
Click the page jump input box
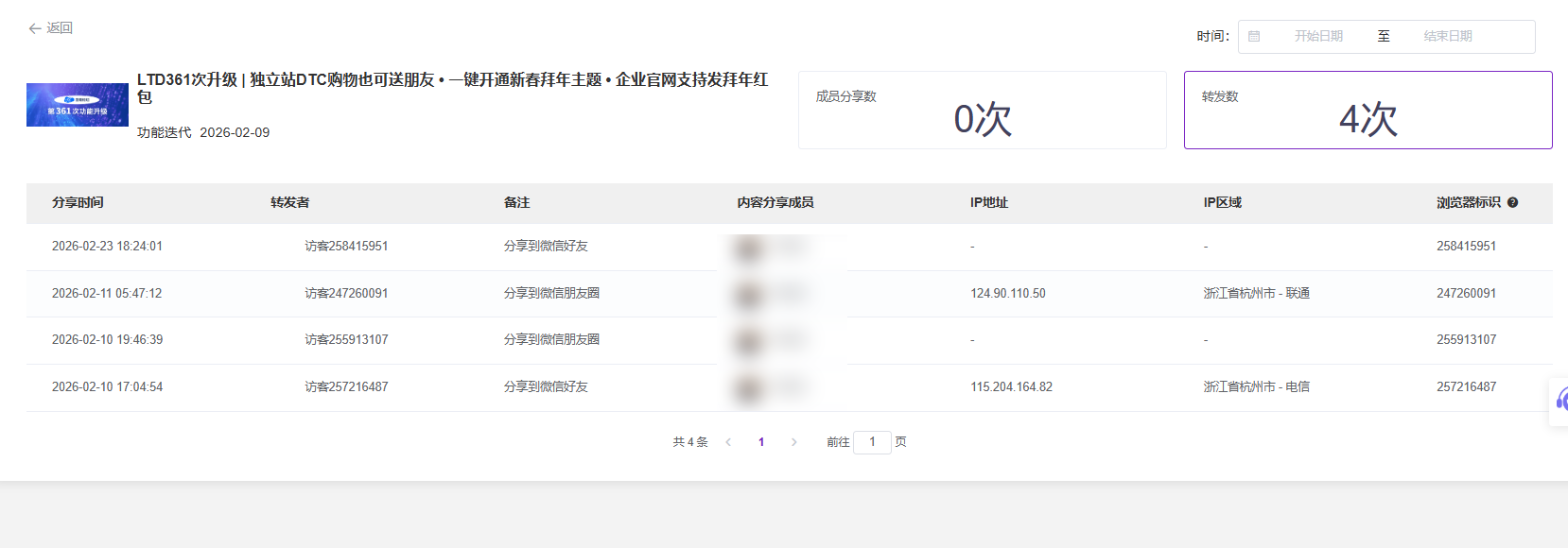point(872,441)
